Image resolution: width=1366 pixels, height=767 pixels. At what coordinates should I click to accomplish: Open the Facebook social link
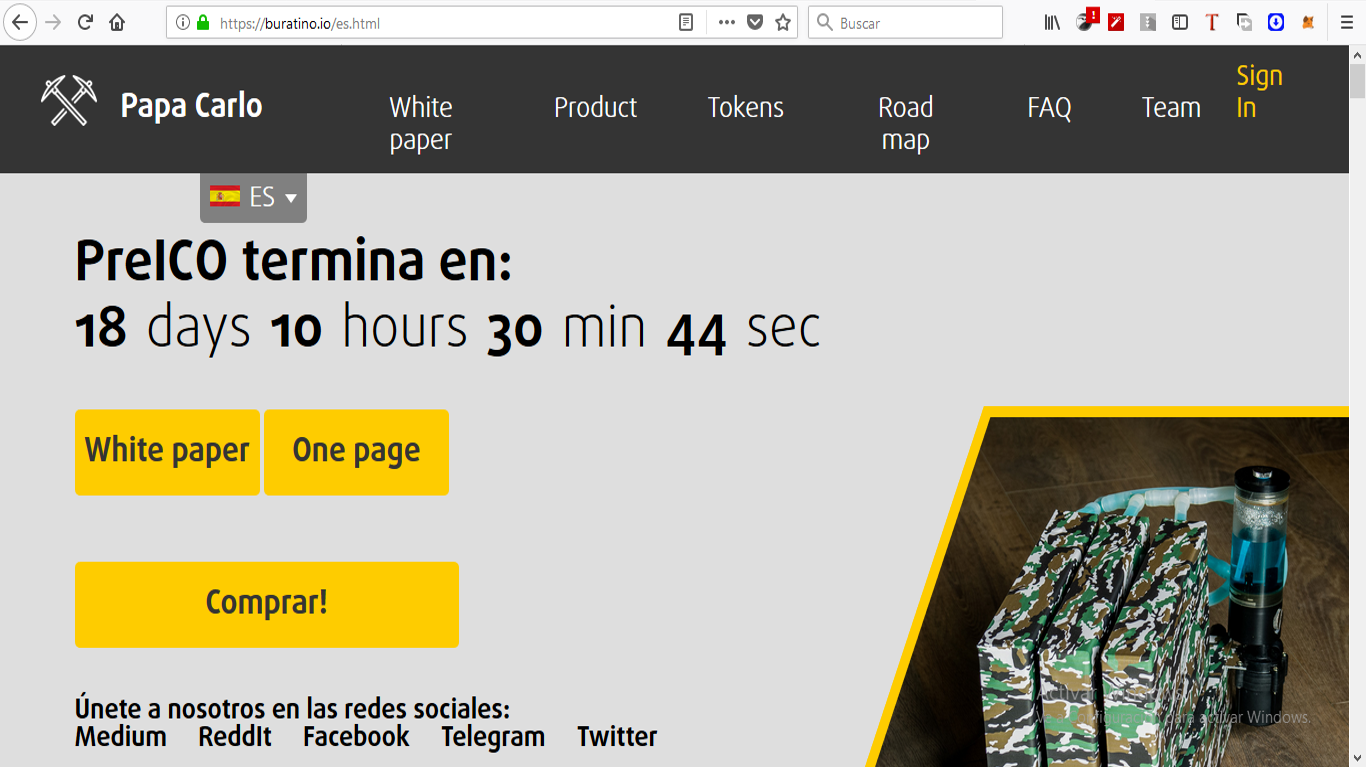click(x=356, y=737)
